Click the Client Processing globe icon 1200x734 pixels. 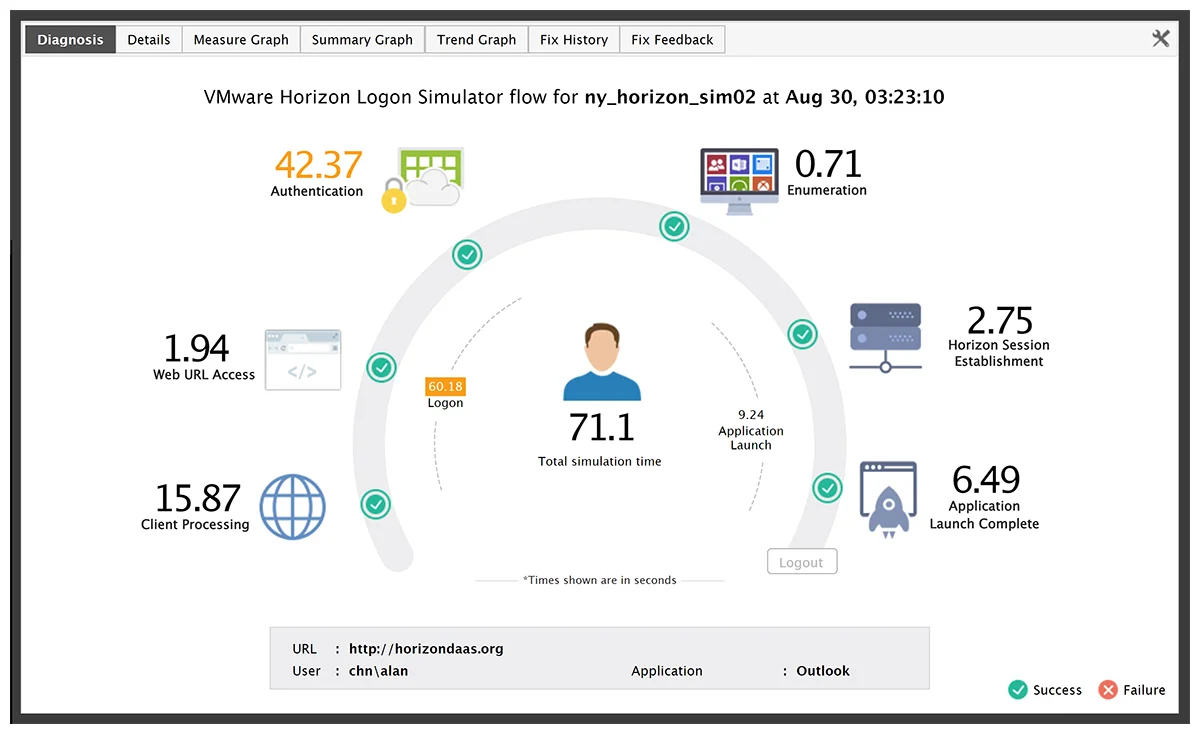click(293, 507)
